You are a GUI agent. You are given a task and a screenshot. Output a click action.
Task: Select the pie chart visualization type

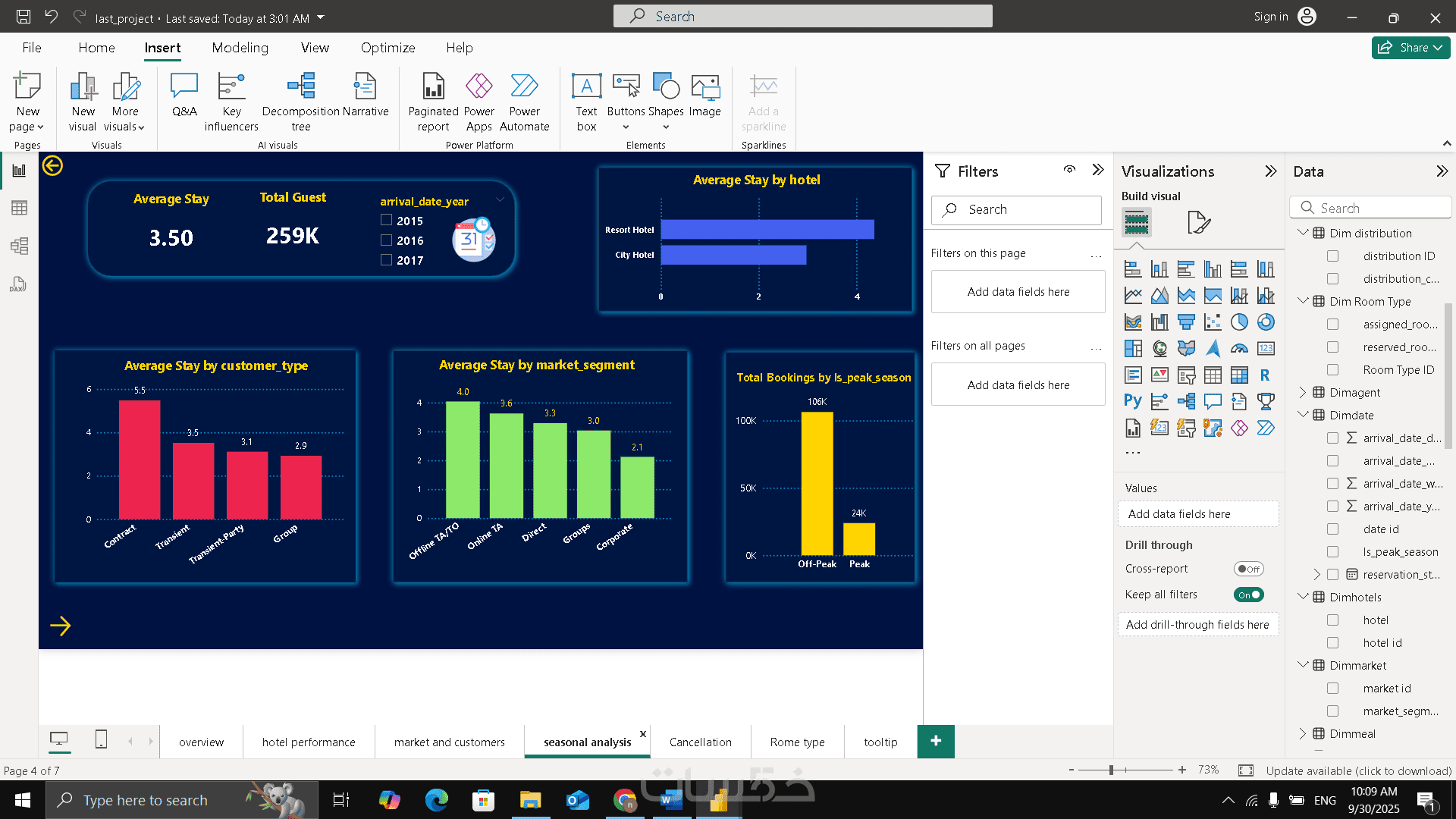(1239, 322)
